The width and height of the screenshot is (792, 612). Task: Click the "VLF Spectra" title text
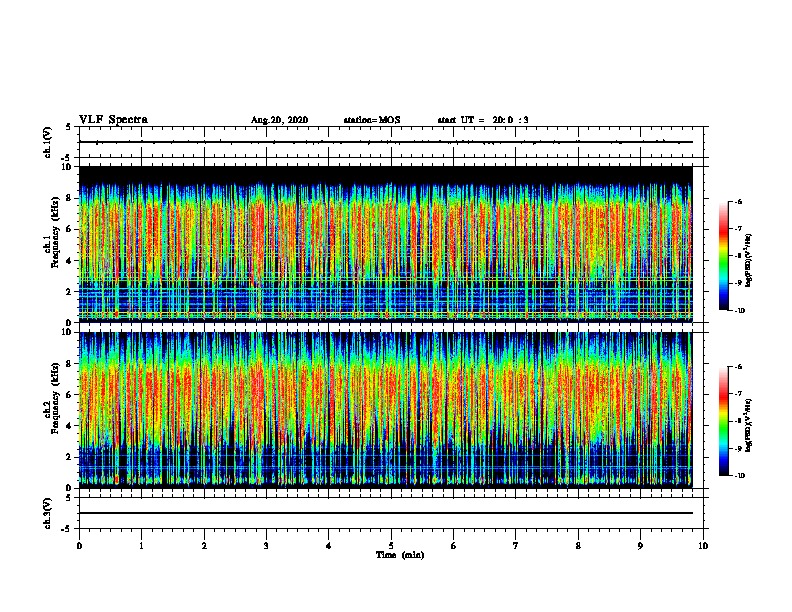click(113, 120)
